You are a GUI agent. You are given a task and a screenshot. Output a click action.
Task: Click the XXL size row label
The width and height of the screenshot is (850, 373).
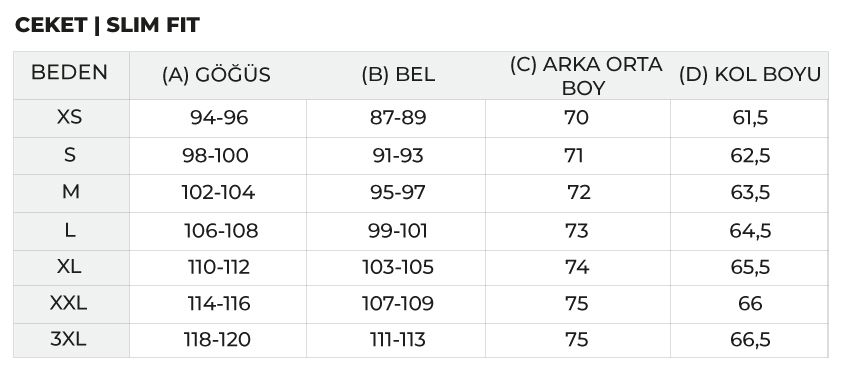tap(68, 303)
